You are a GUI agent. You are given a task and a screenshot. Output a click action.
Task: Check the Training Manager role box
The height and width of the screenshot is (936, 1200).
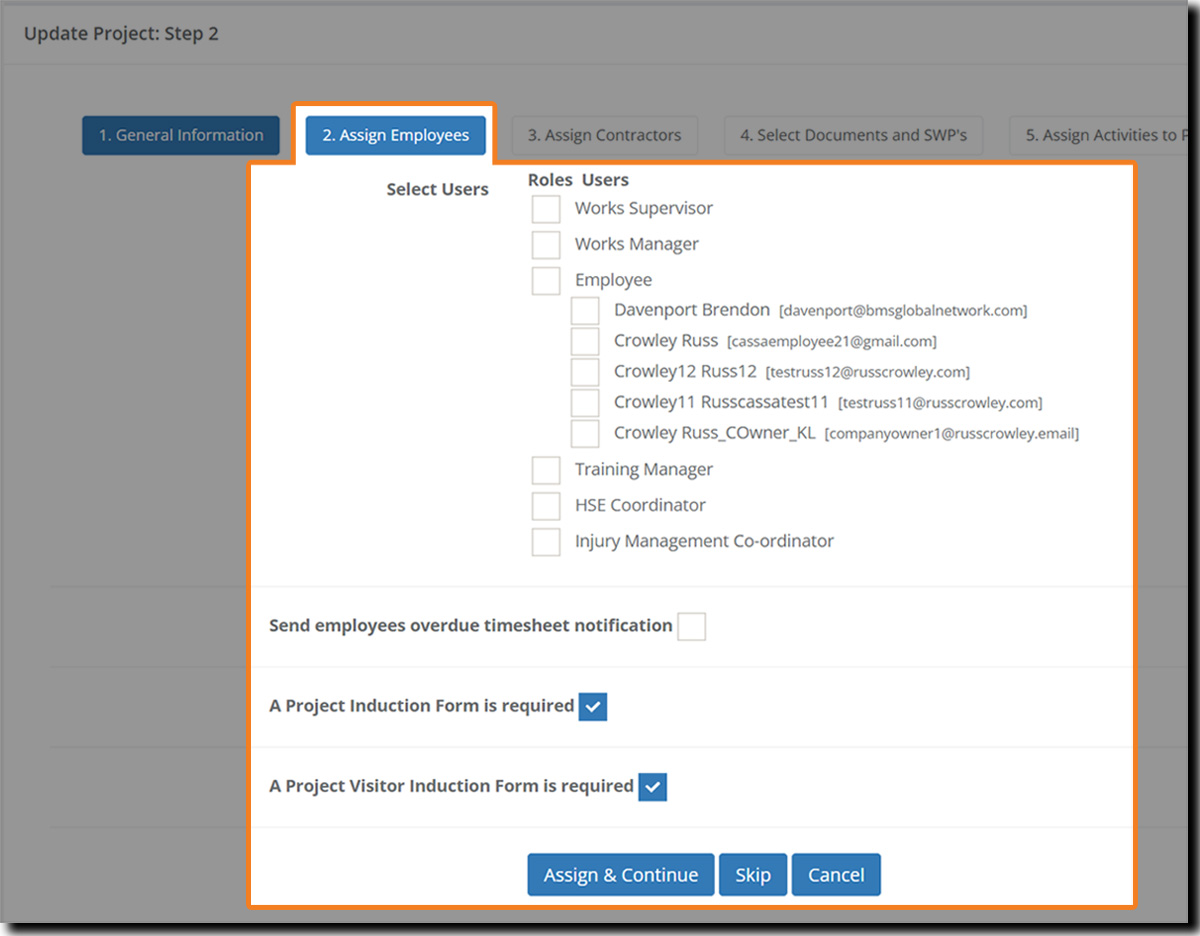point(546,470)
